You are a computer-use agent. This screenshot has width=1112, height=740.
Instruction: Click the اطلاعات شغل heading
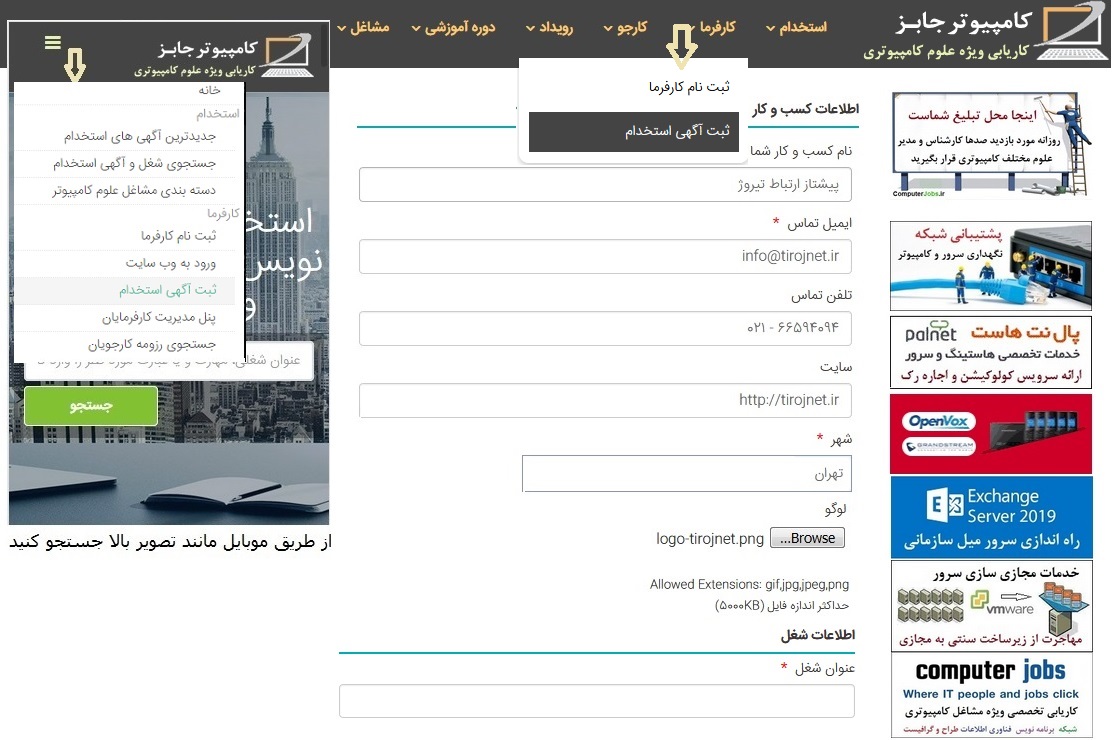(818, 635)
